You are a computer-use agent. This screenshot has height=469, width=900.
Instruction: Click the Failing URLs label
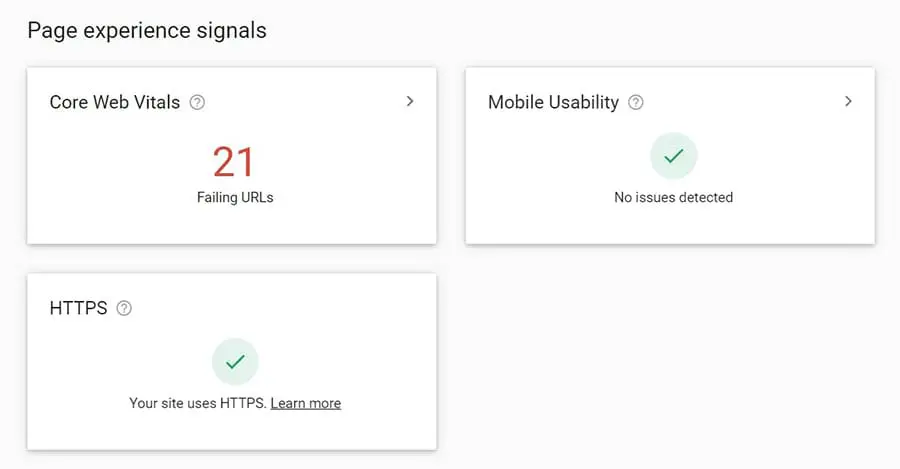tap(235, 197)
